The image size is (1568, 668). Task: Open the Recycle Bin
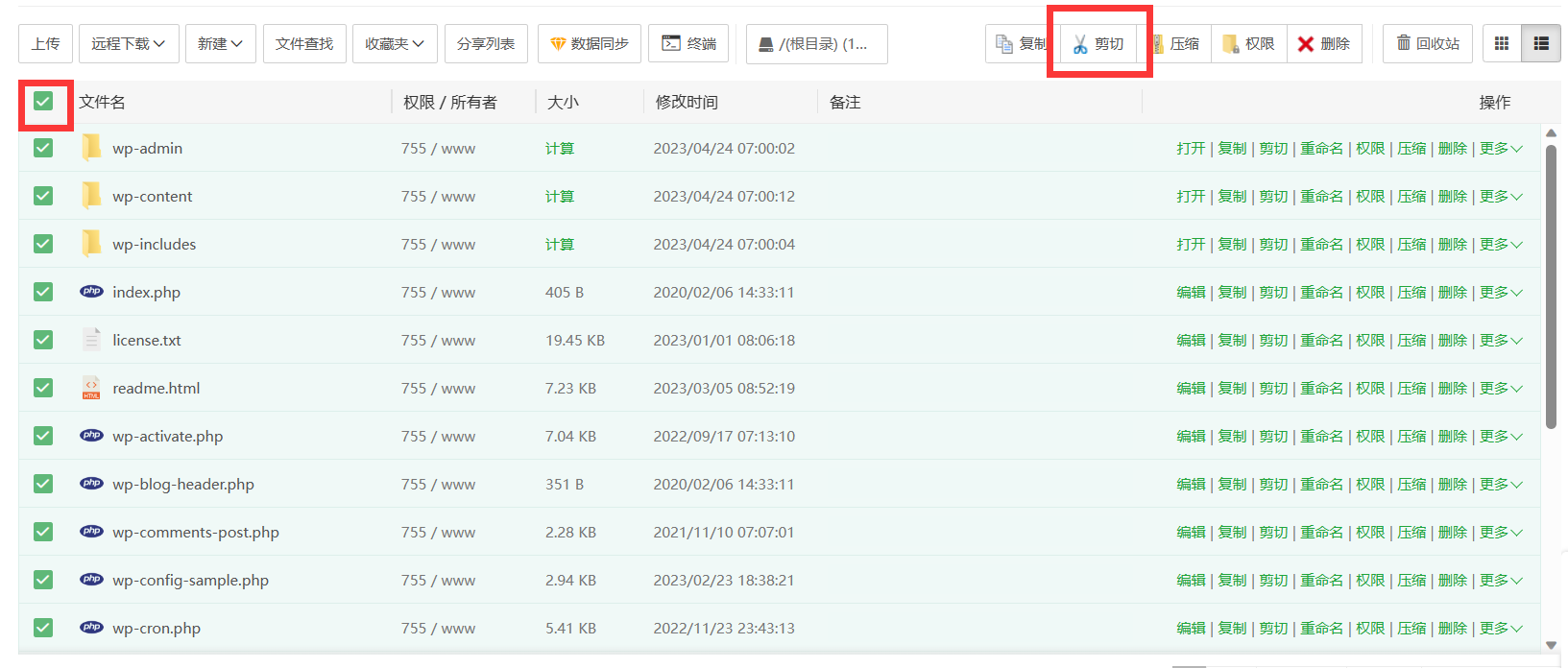point(1427,44)
